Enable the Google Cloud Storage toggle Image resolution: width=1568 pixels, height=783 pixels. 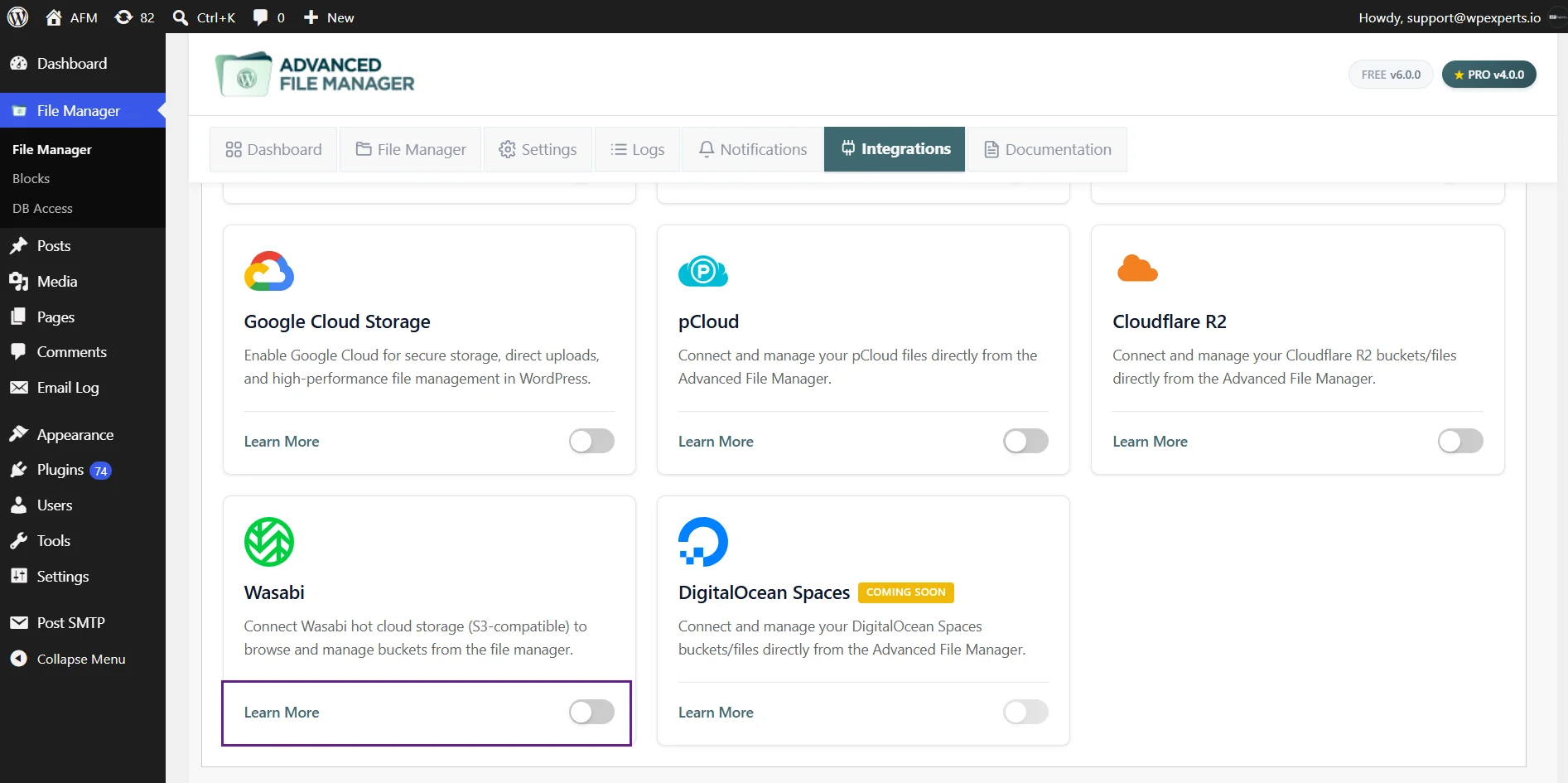tap(591, 441)
